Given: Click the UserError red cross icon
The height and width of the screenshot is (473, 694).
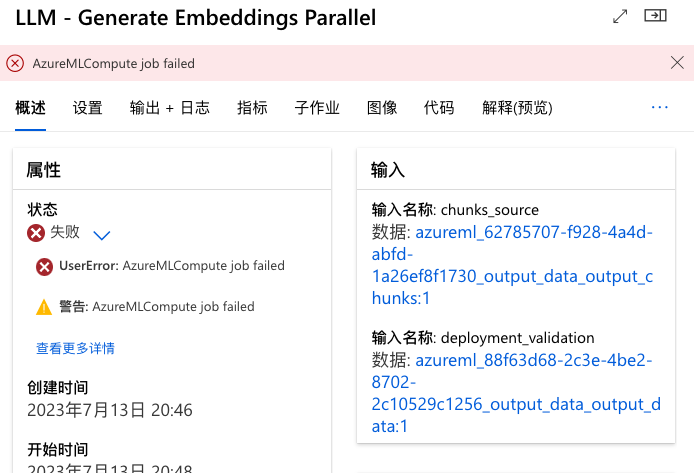Looking at the screenshot, I should [45, 267].
